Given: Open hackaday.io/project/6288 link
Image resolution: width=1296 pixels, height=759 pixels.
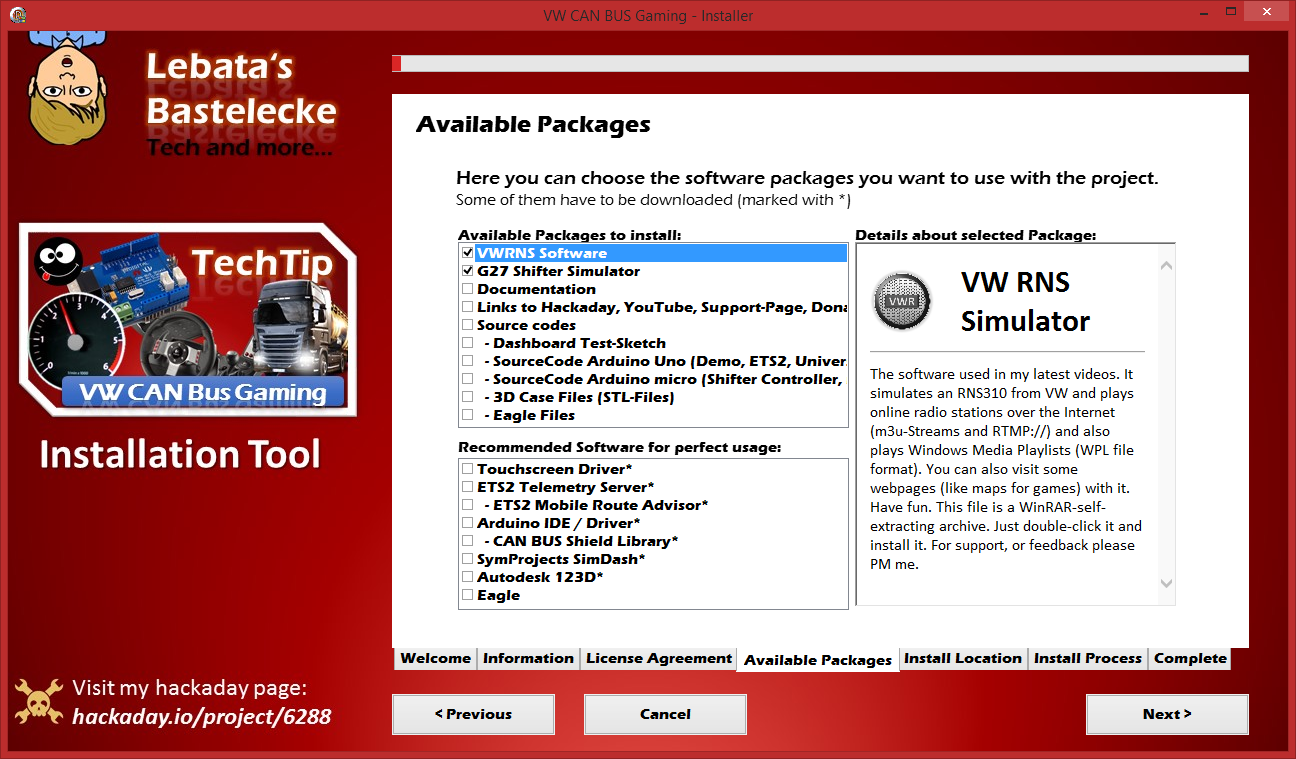Looking at the screenshot, I should pos(201,716).
